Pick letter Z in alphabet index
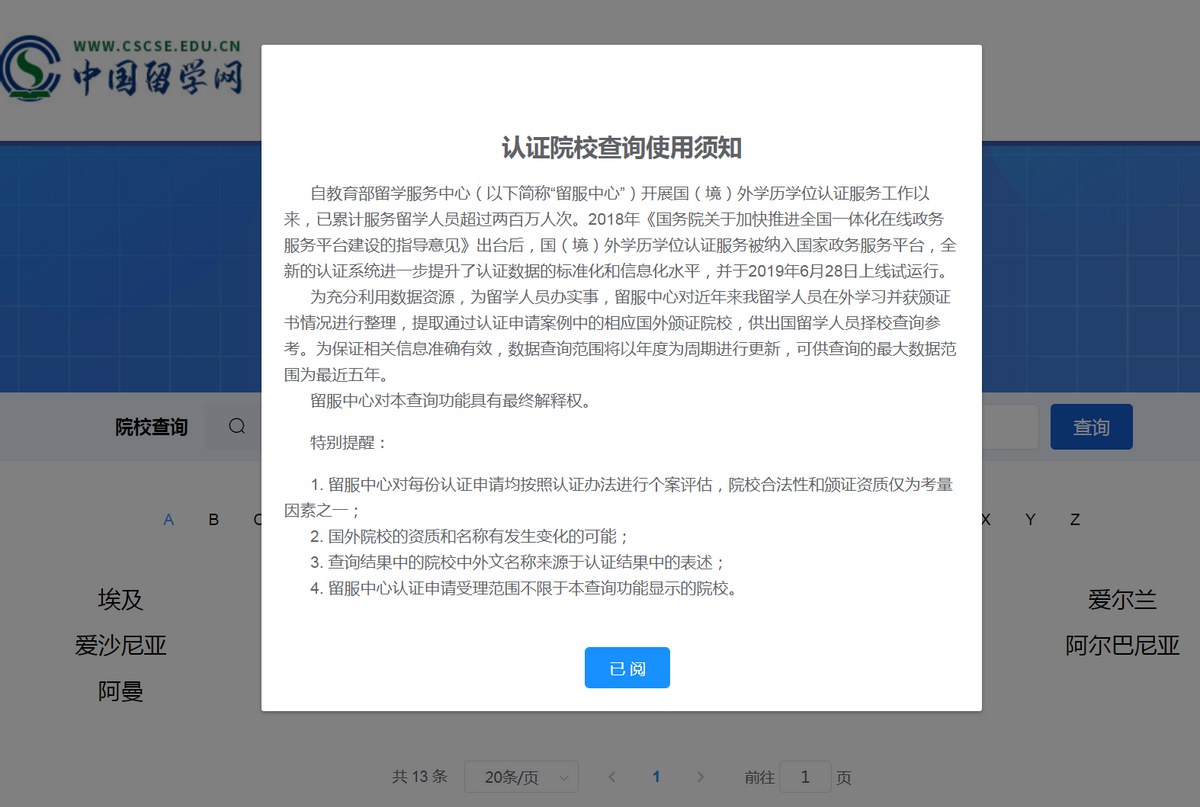 (x=1075, y=519)
